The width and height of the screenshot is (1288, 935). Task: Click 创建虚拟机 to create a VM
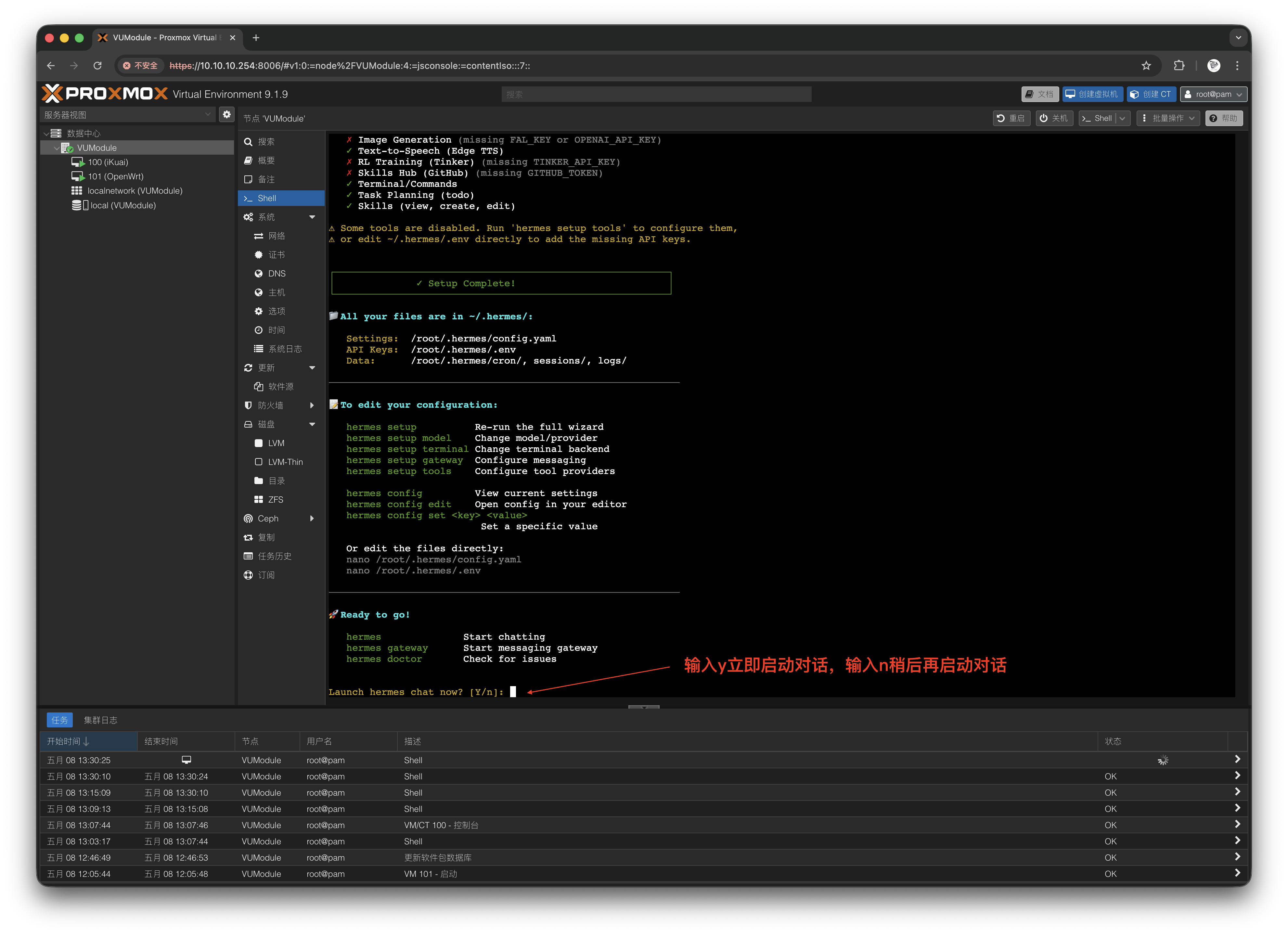tap(1092, 94)
